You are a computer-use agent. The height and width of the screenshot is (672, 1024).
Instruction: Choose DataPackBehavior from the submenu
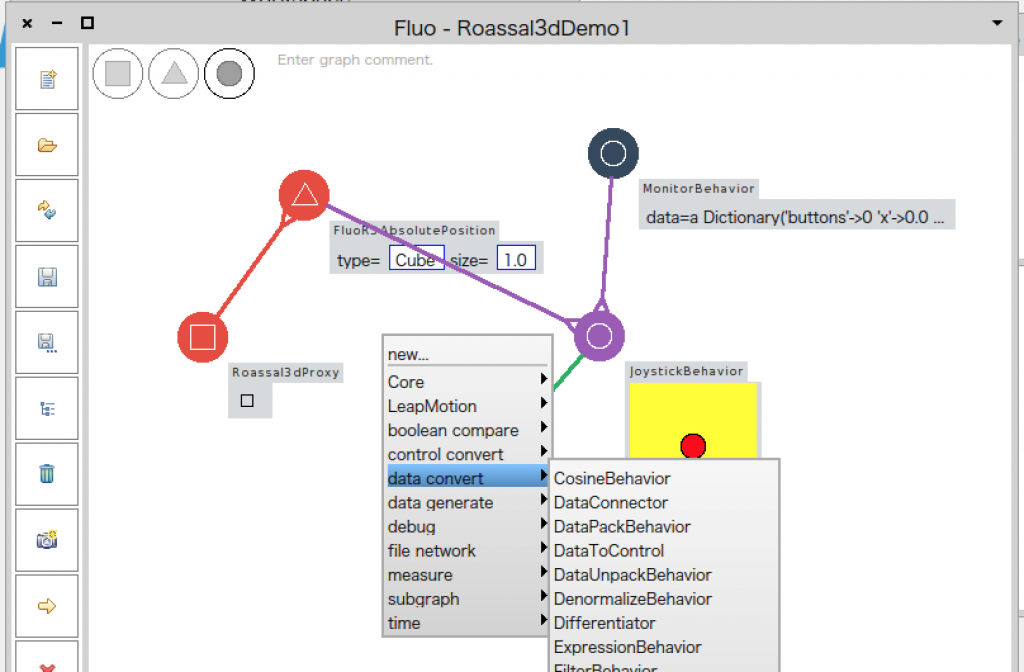pyautogui.click(x=664, y=526)
